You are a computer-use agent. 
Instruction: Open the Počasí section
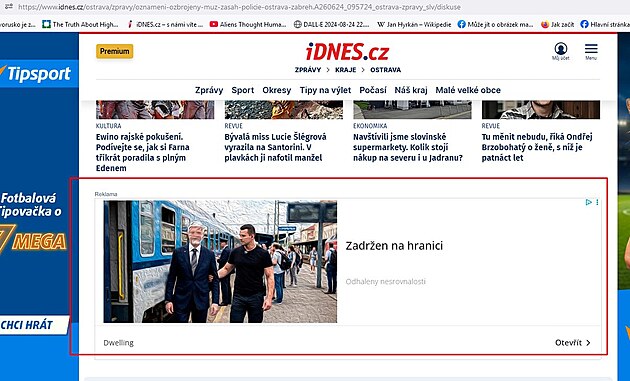(373, 90)
